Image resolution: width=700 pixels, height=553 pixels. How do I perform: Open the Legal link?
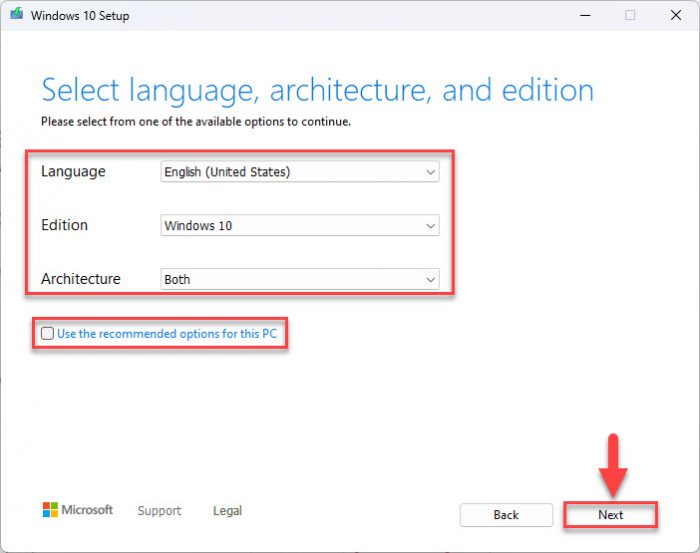[227, 511]
